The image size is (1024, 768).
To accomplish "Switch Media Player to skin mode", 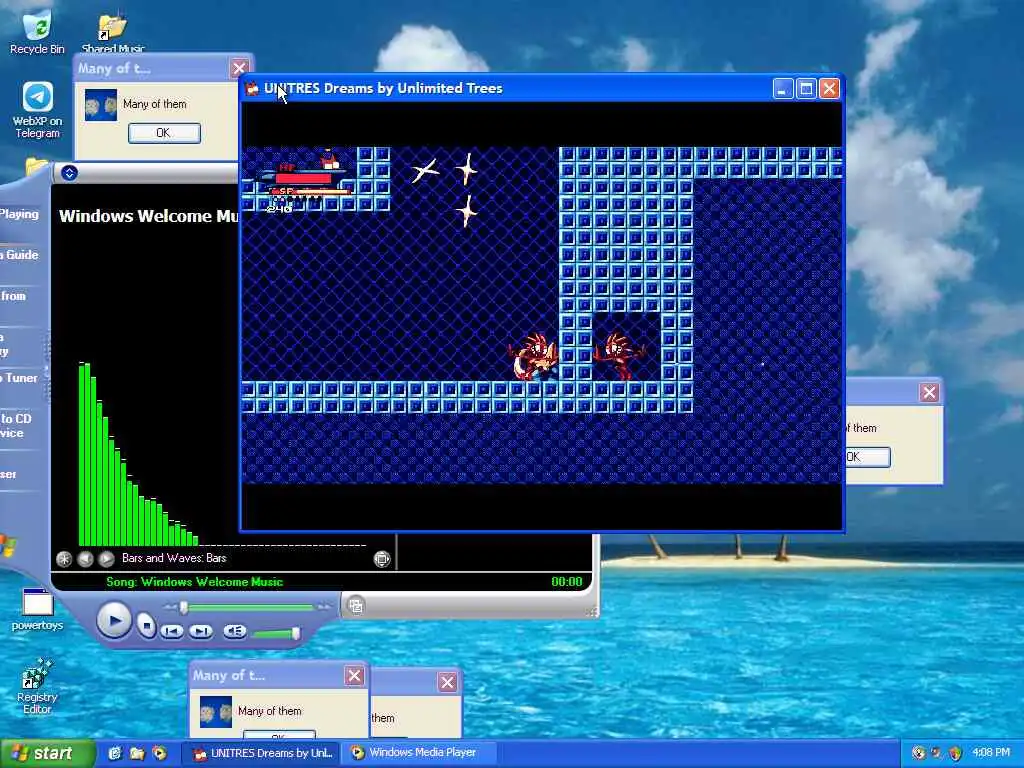I will 356,606.
